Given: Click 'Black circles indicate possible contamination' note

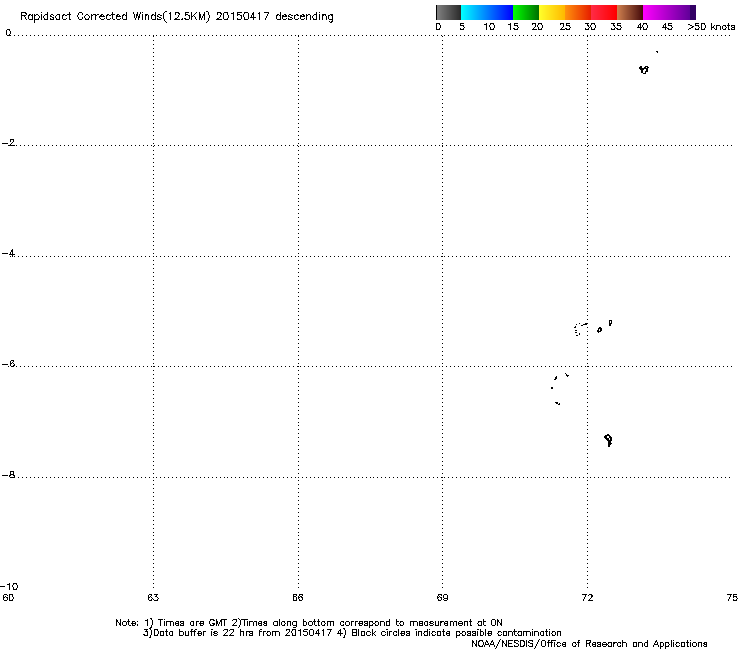Looking at the screenshot, I should 456,633.
